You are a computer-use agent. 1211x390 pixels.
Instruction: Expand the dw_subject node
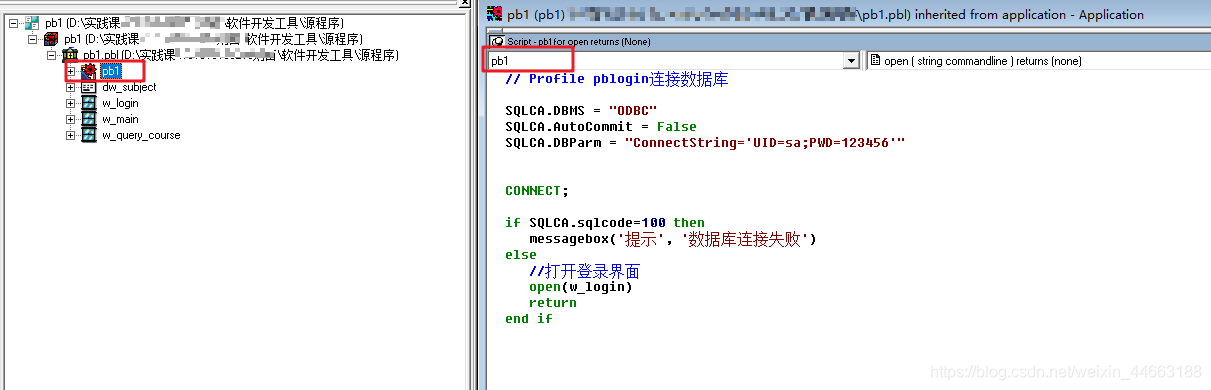tap(71, 87)
